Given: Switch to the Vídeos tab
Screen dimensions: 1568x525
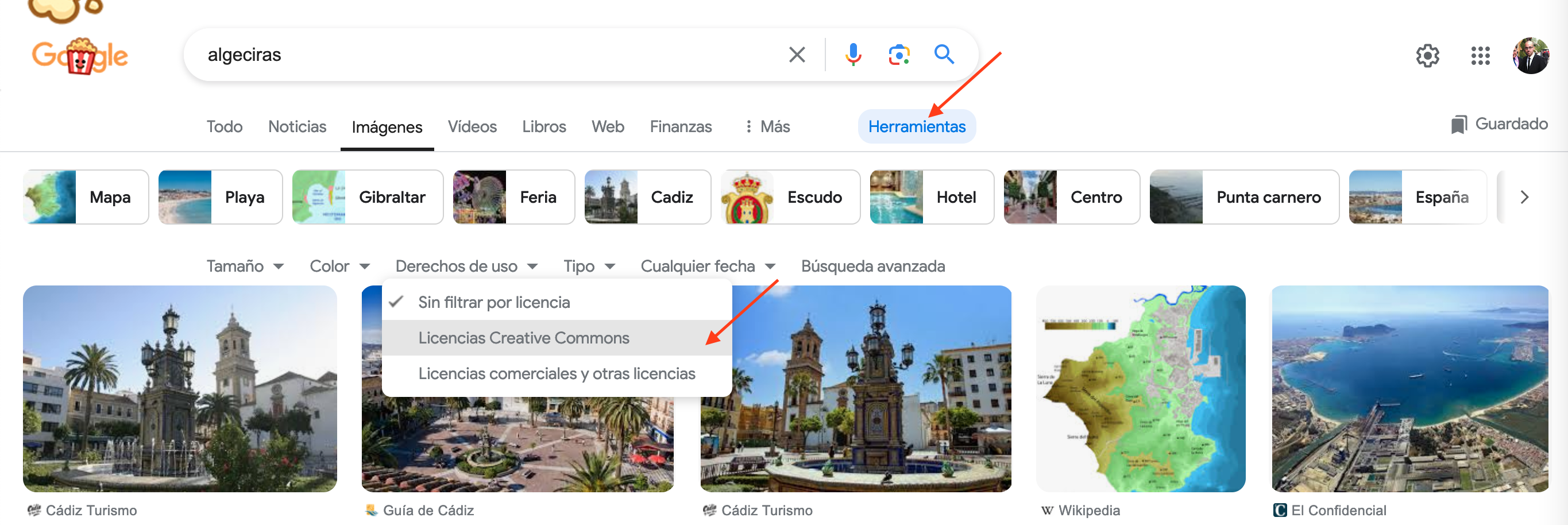Looking at the screenshot, I should point(472,127).
